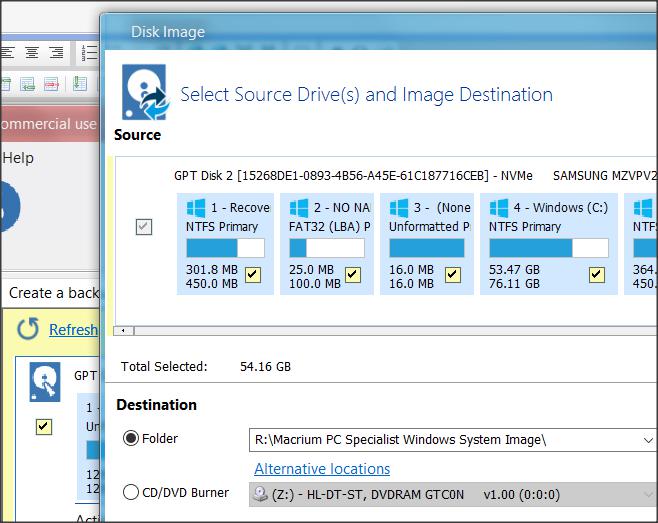Image resolution: width=658 pixels, height=523 pixels.
Task: Click the usage bar of partition 1 Recovery
Action: 225,248
